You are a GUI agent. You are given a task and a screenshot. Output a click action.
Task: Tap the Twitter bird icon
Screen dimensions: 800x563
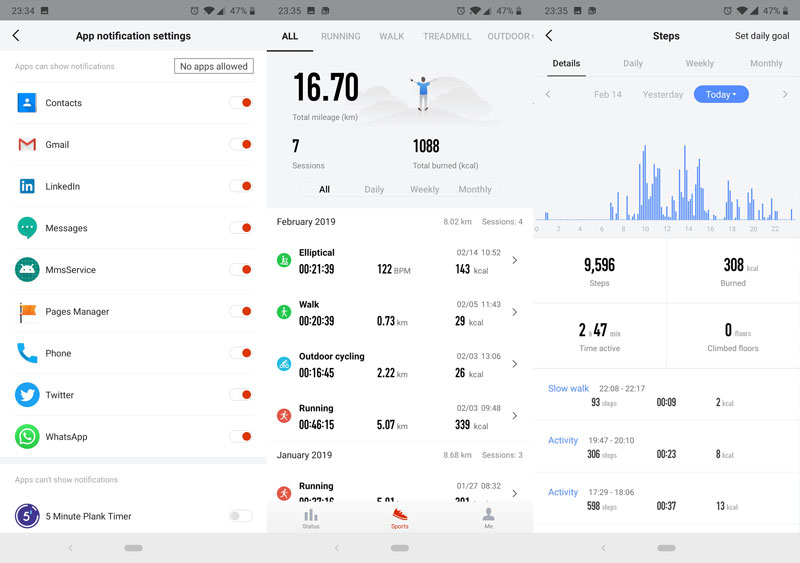pos(27,395)
